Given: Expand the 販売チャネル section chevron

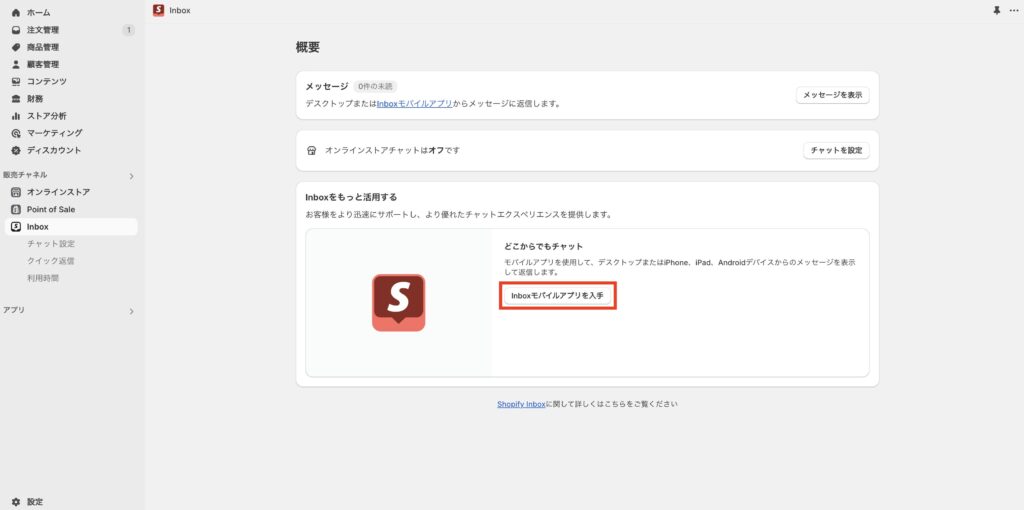Looking at the screenshot, I should coord(131,176).
